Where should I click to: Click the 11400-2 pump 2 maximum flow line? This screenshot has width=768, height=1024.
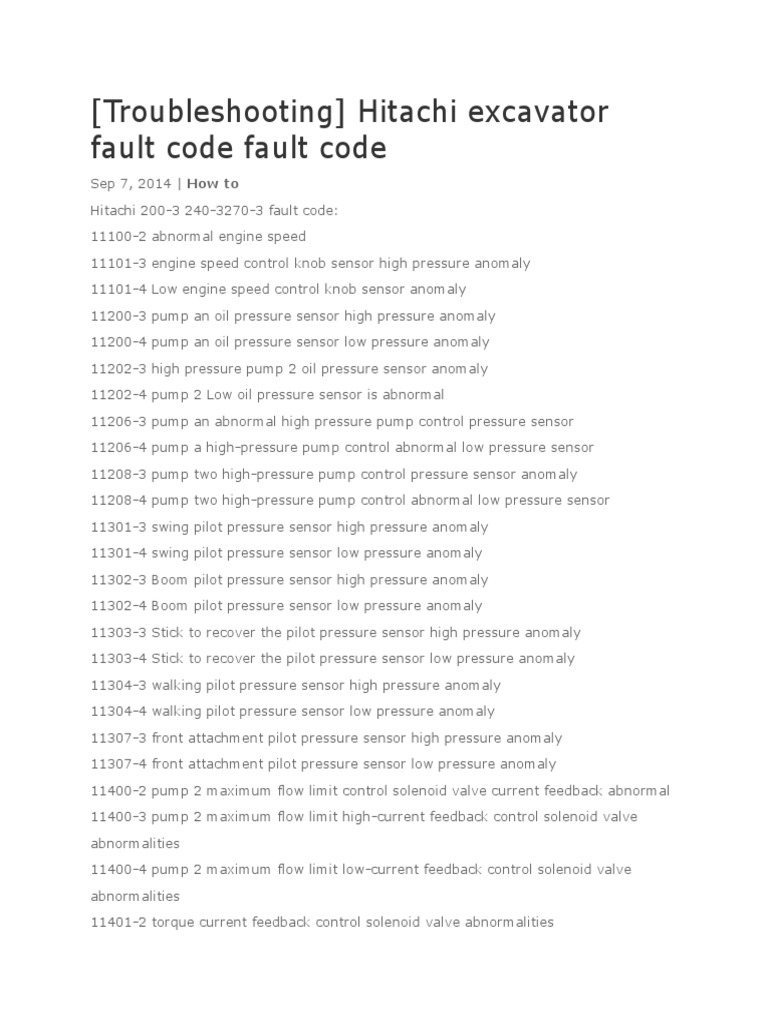pyautogui.click(x=380, y=790)
